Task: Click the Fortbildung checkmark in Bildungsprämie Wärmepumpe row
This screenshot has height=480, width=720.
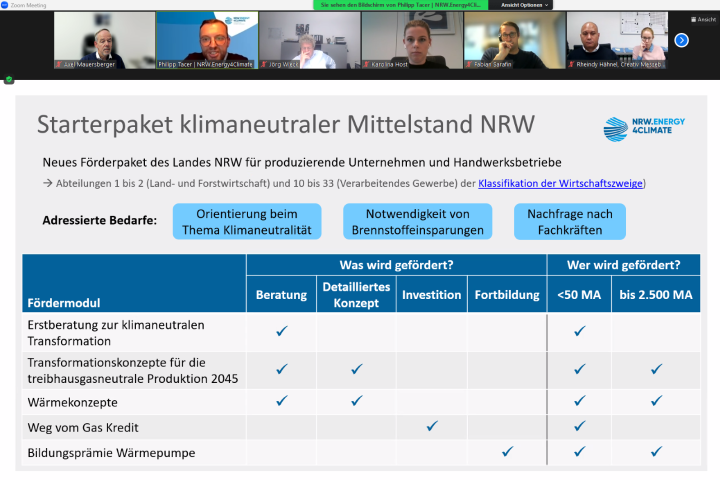Action: pos(507,452)
